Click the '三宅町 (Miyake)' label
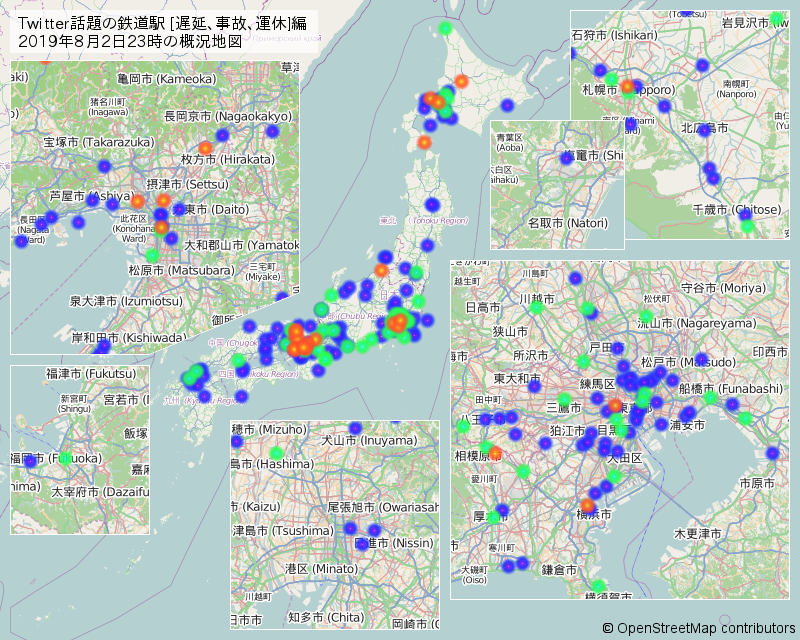 (263, 272)
